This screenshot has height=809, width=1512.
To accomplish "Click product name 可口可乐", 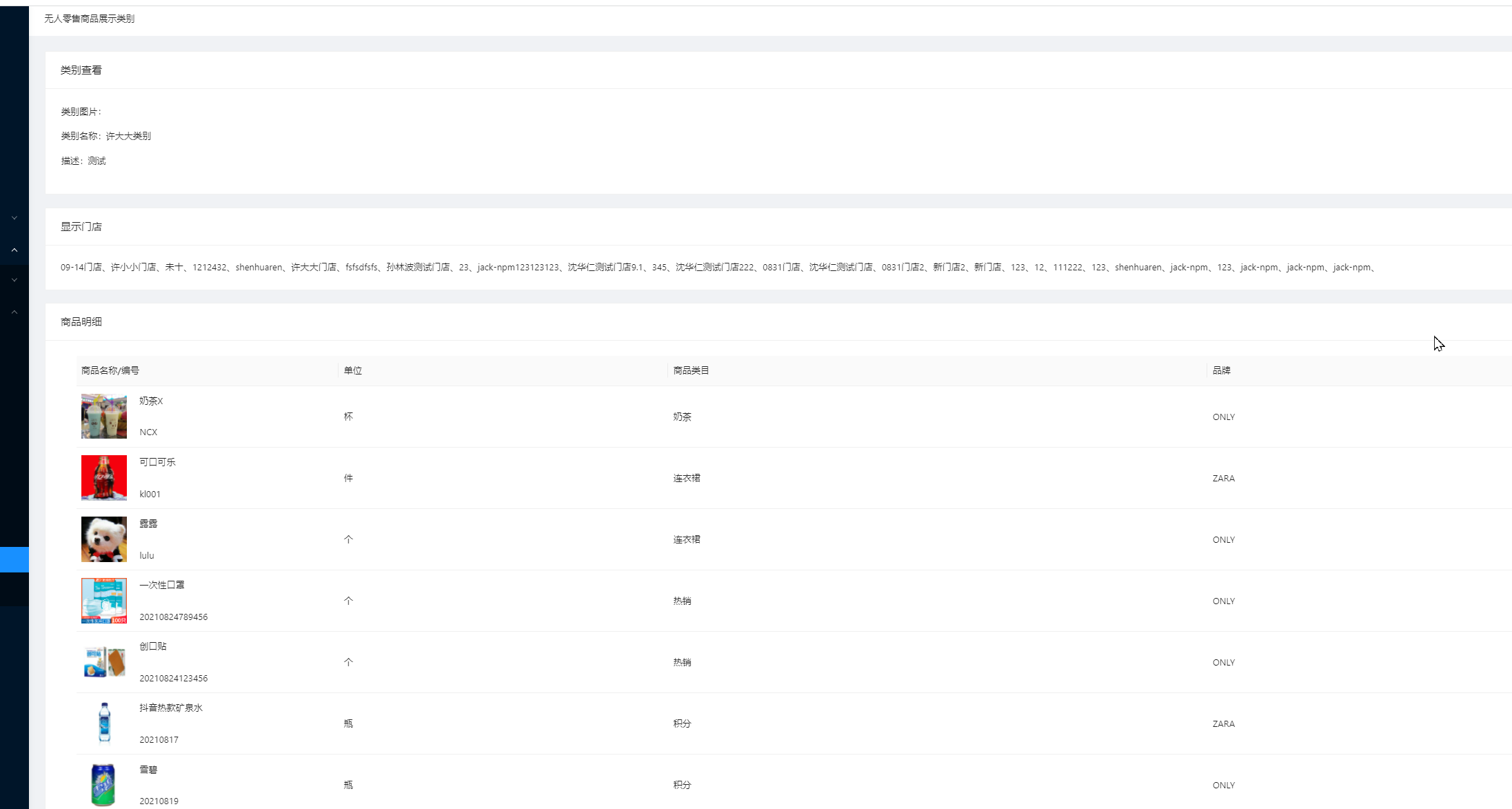I will 157,462.
